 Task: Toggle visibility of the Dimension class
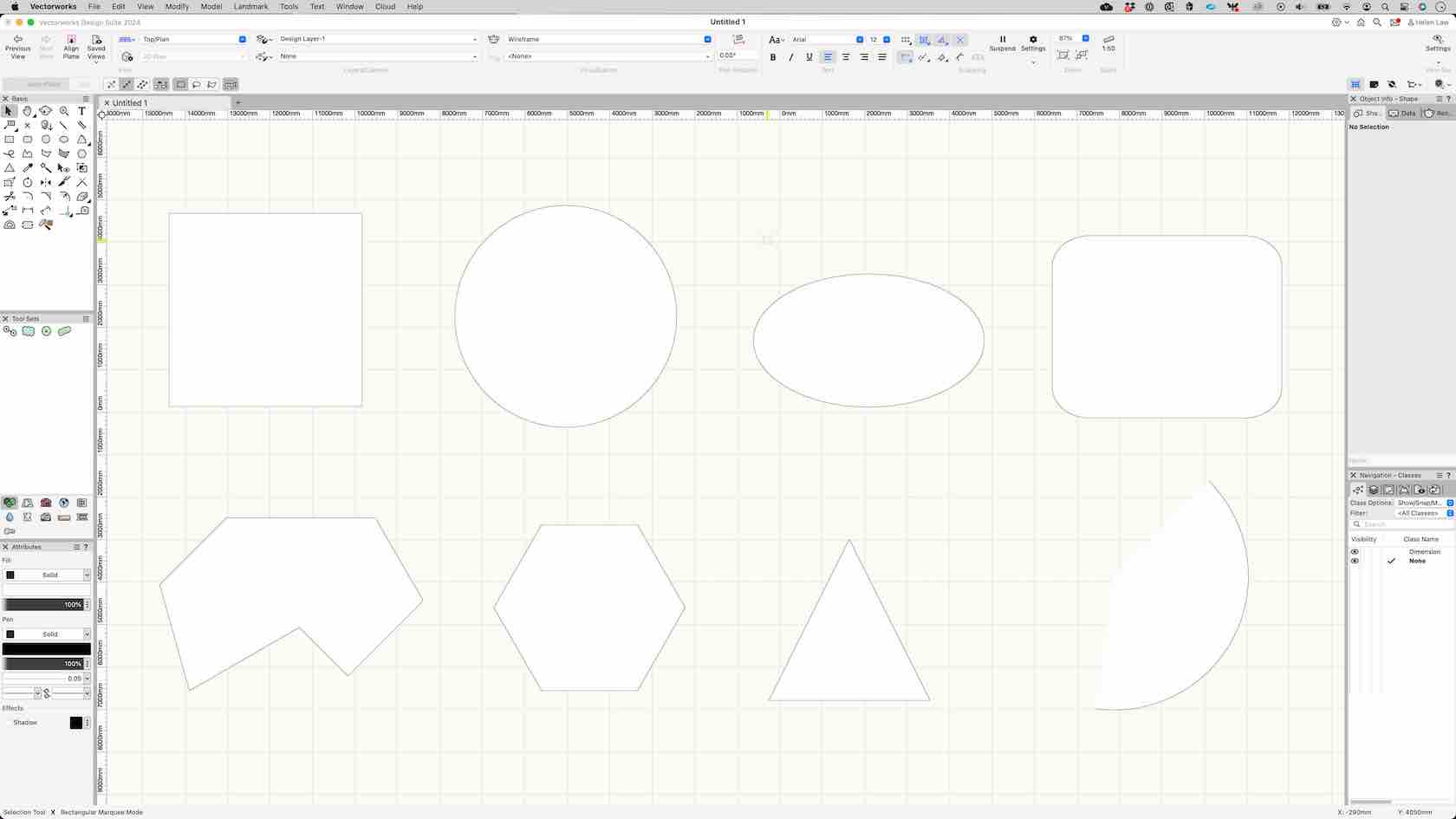(x=1355, y=552)
